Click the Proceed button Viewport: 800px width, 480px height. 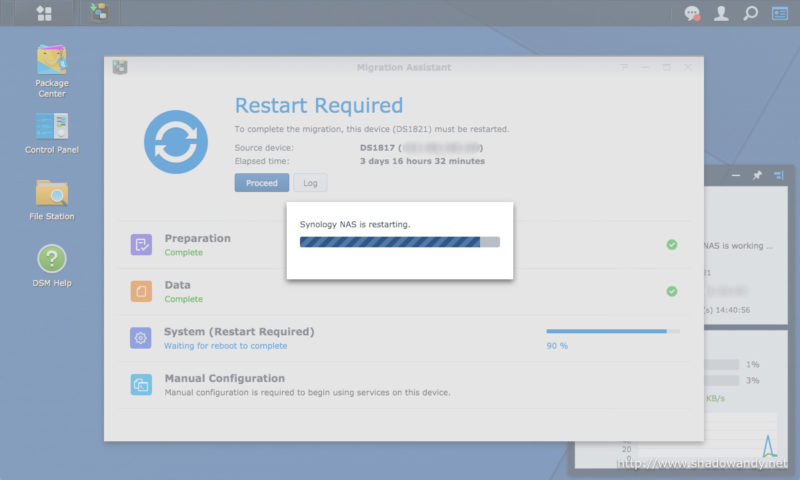click(262, 183)
